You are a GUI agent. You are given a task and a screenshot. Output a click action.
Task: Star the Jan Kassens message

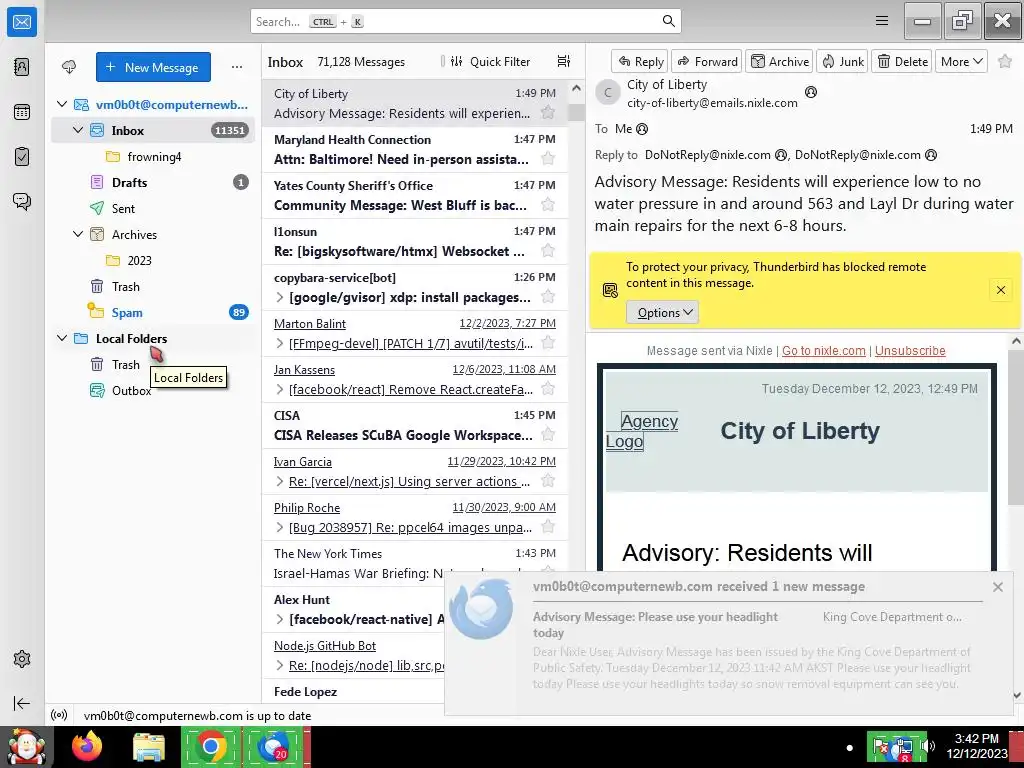[x=548, y=389]
